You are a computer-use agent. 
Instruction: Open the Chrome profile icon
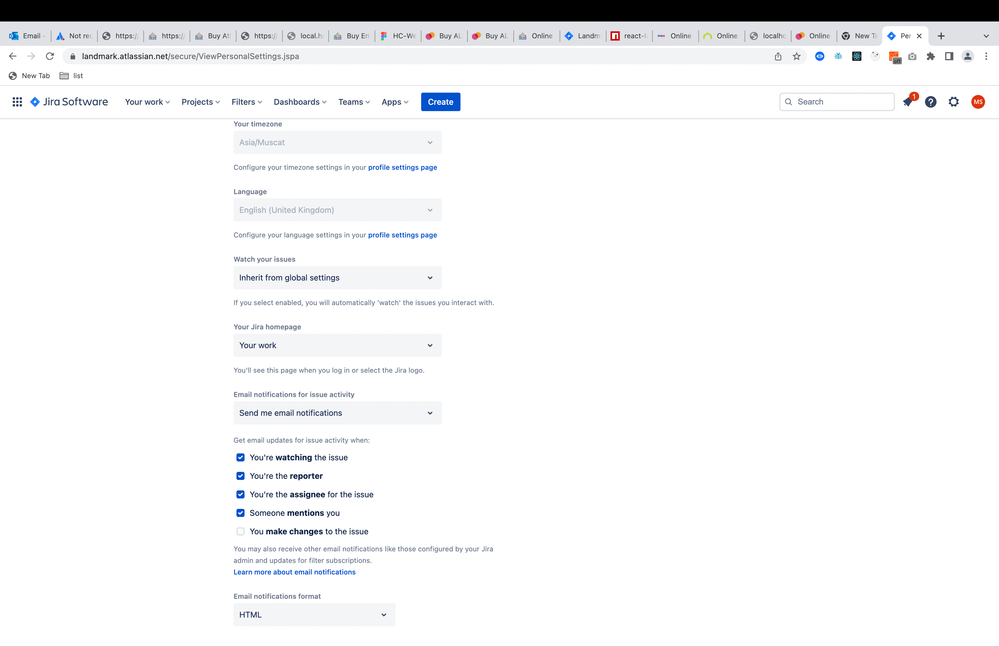[x=966, y=57]
